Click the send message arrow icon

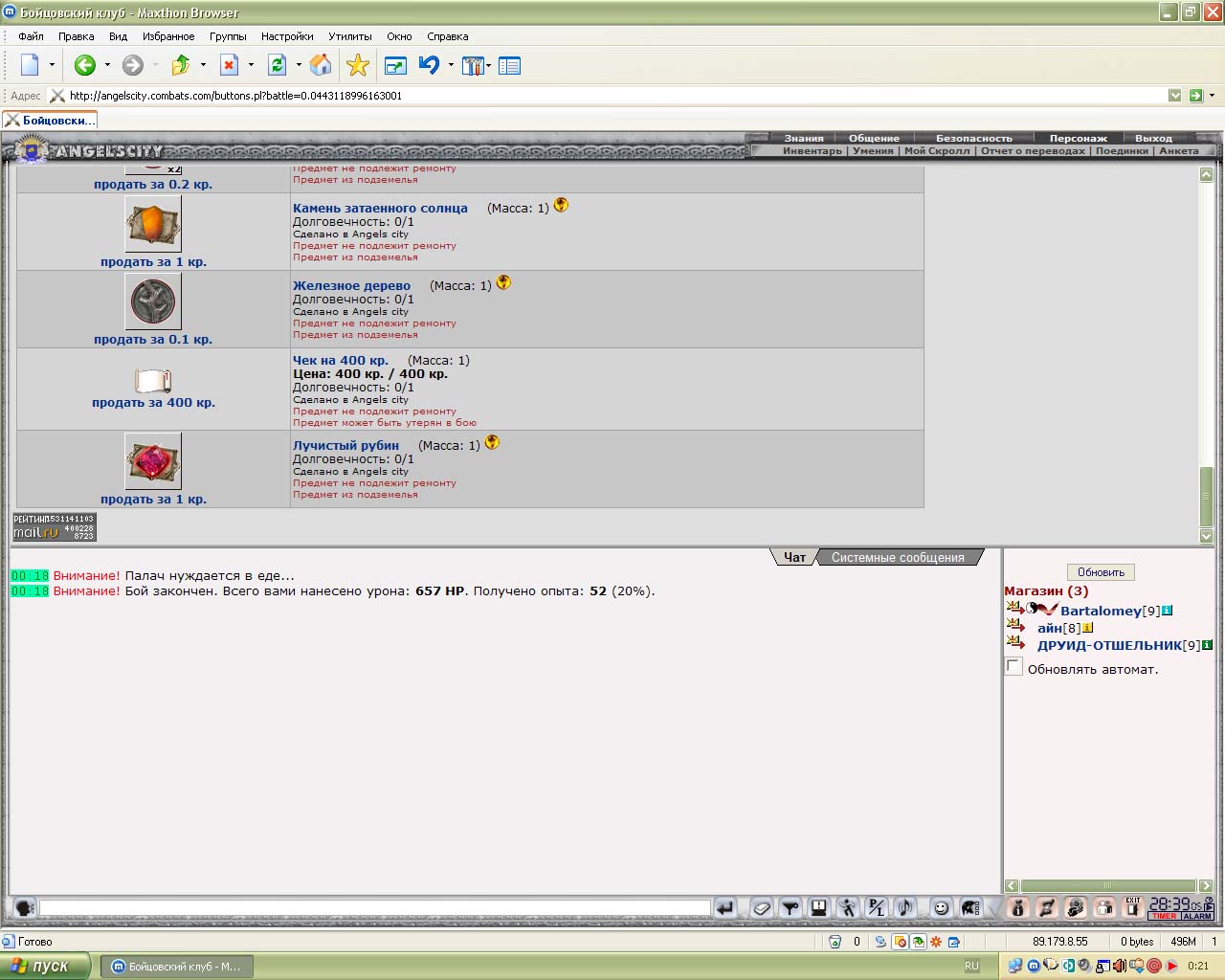point(725,907)
